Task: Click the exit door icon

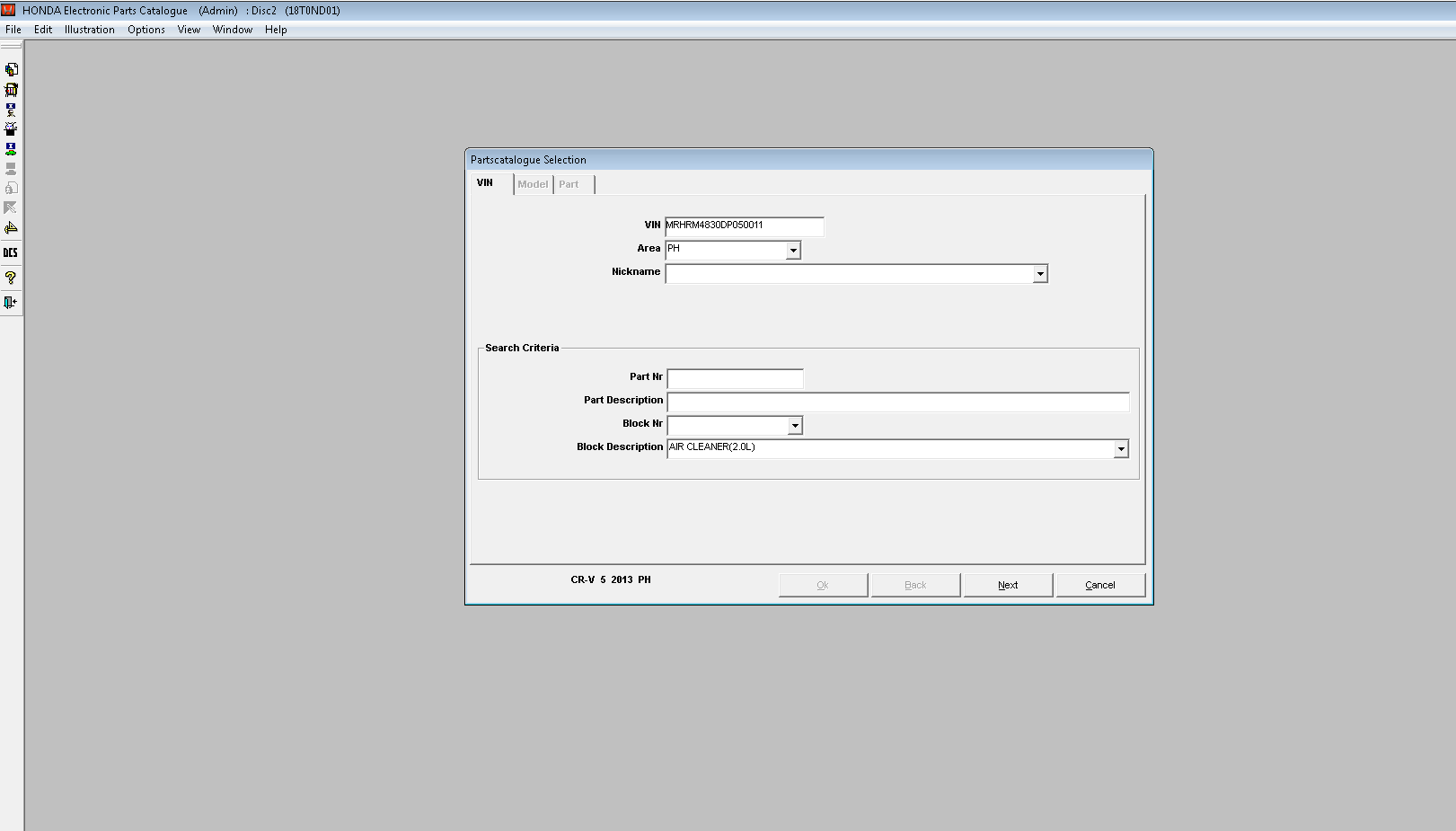Action: (x=11, y=302)
